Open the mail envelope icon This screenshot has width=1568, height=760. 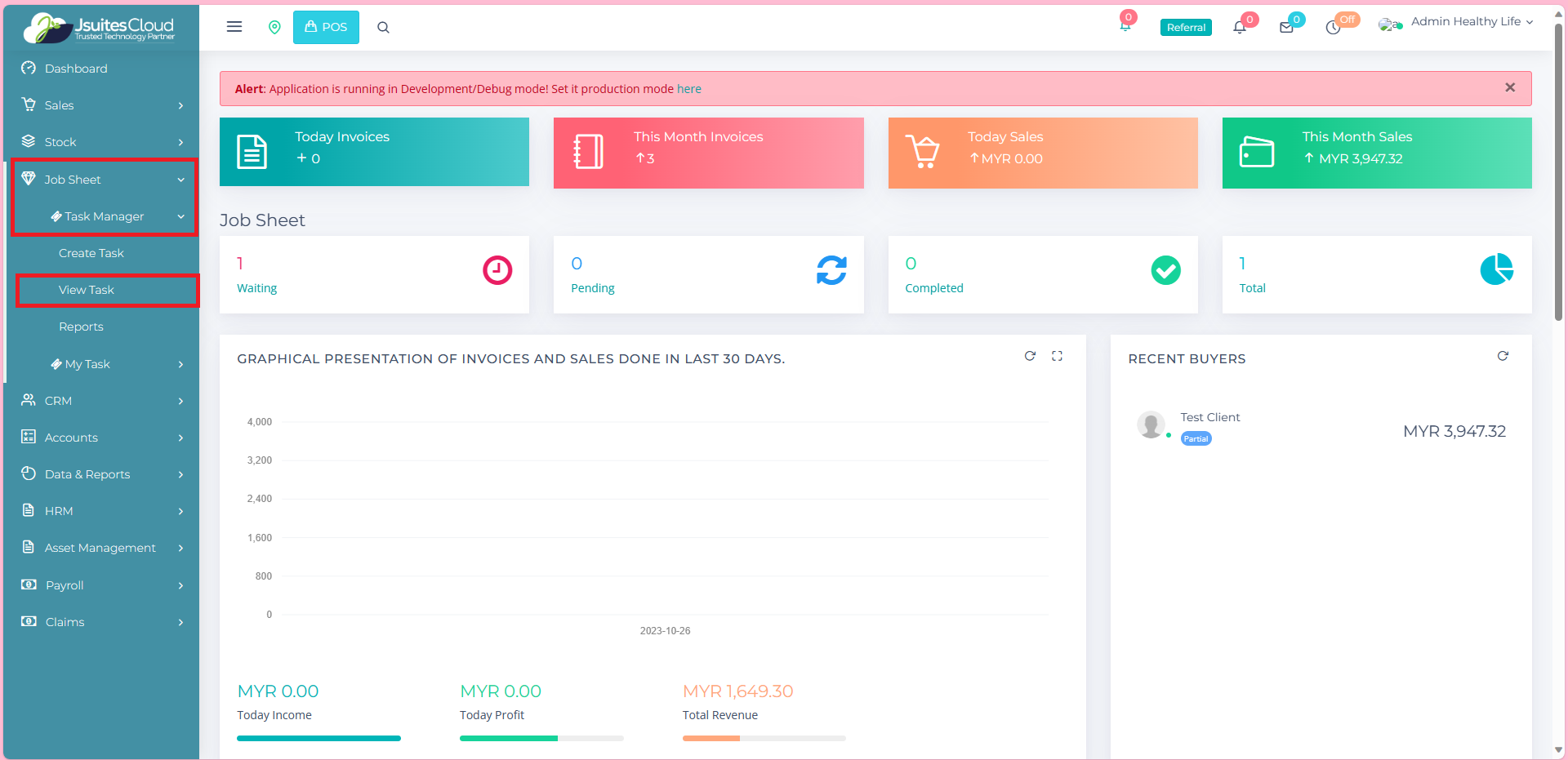[x=1286, y=28]
